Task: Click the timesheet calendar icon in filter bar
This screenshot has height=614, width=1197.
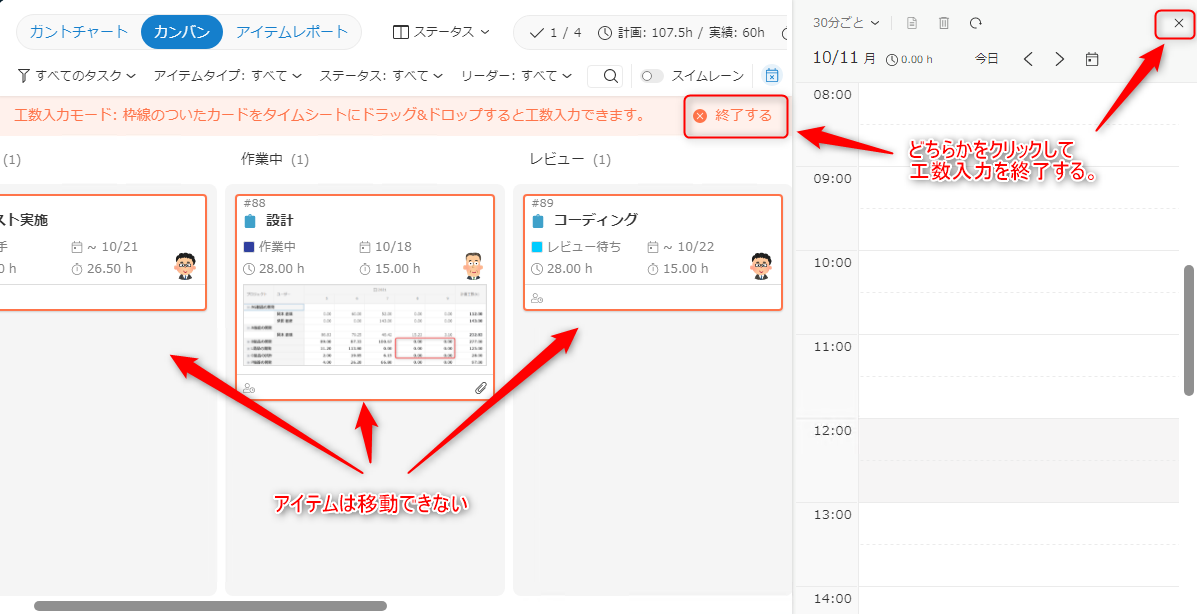Action: [x=771, y=76]
